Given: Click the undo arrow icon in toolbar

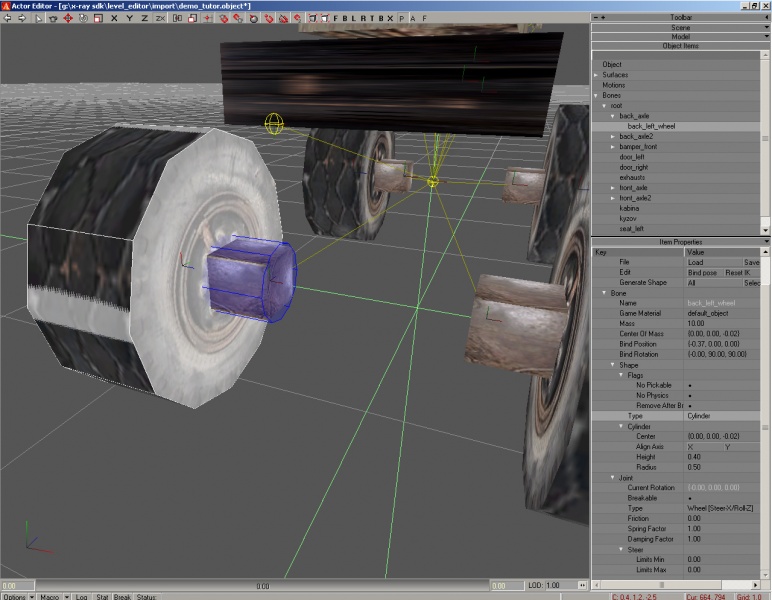Looking at the screenshot, I should coord(7,18).
